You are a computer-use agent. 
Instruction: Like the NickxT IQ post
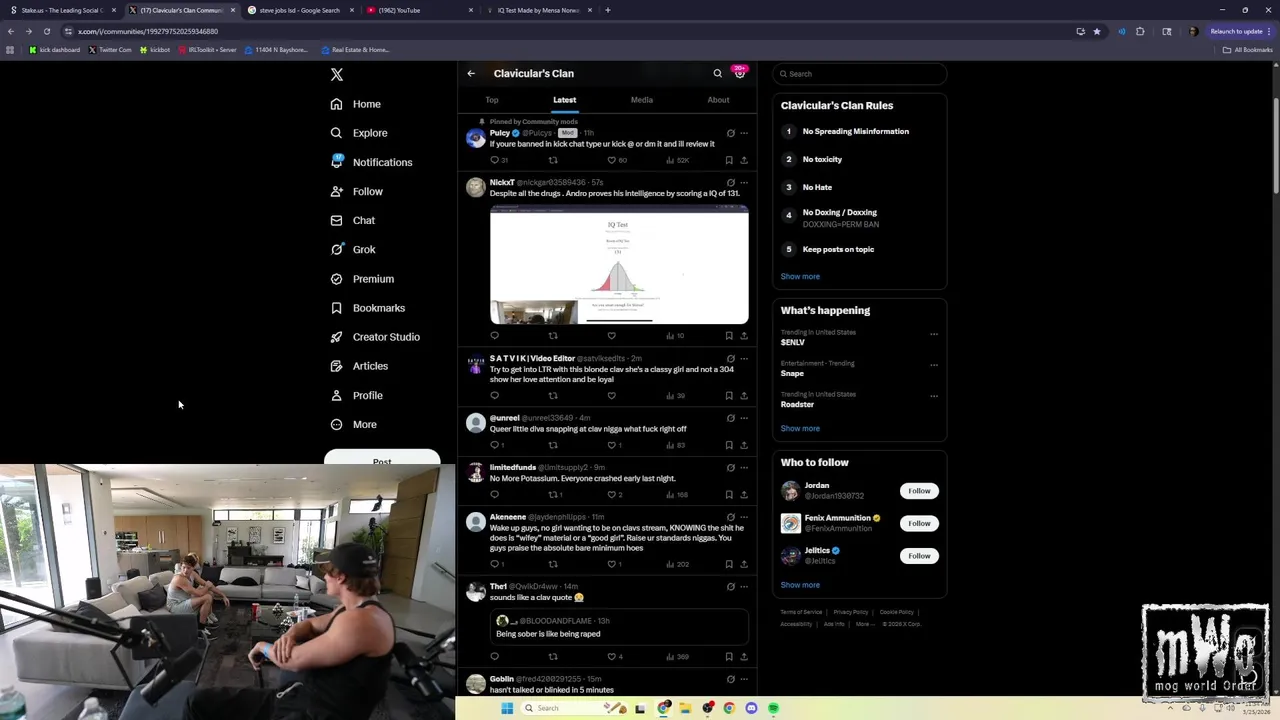612,336
